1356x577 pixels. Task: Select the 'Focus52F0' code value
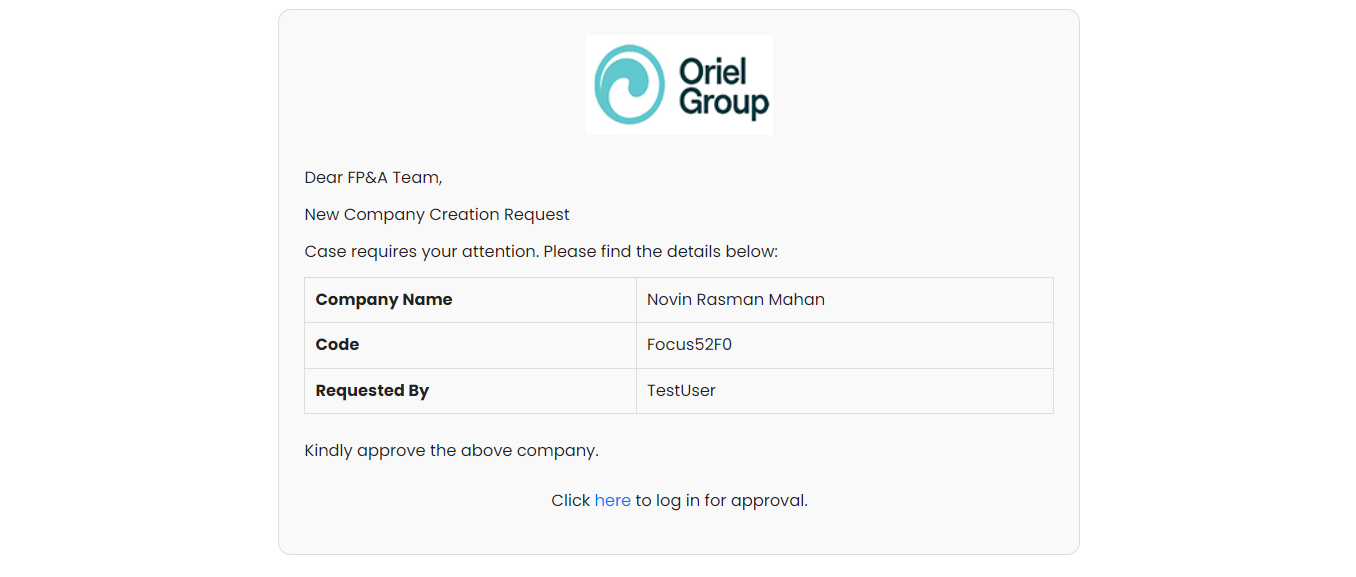[x=689, y=345]
